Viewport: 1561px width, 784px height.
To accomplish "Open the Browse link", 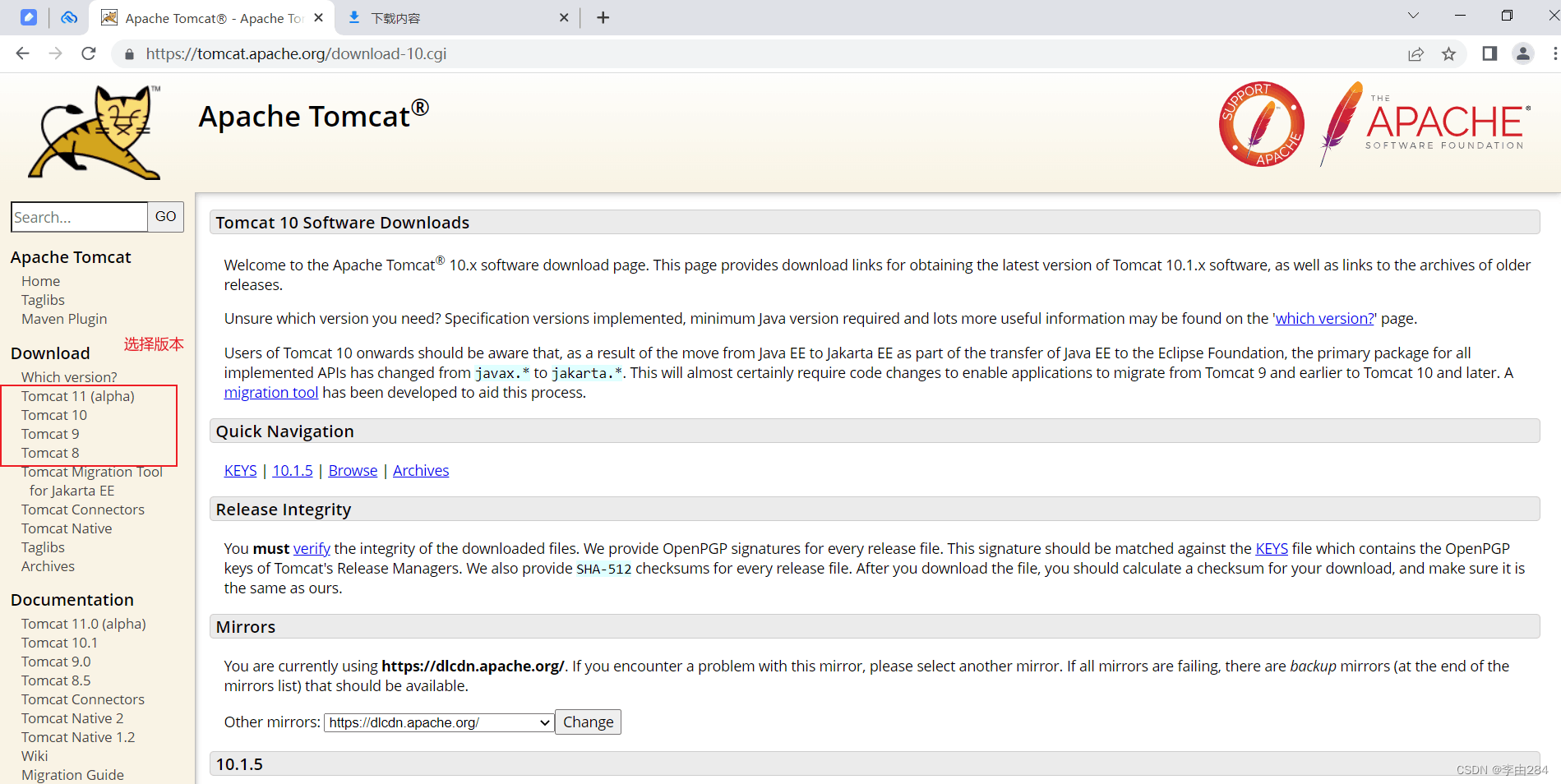I will point(353,471).
